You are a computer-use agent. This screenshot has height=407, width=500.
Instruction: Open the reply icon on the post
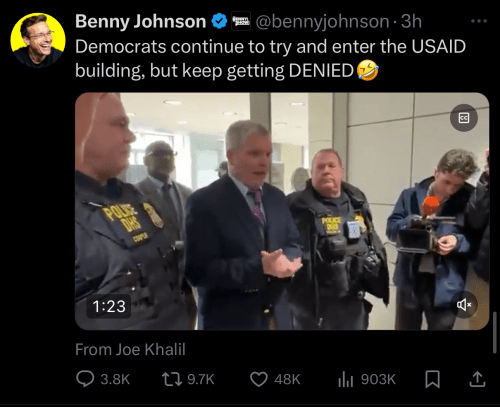point(85,379)
